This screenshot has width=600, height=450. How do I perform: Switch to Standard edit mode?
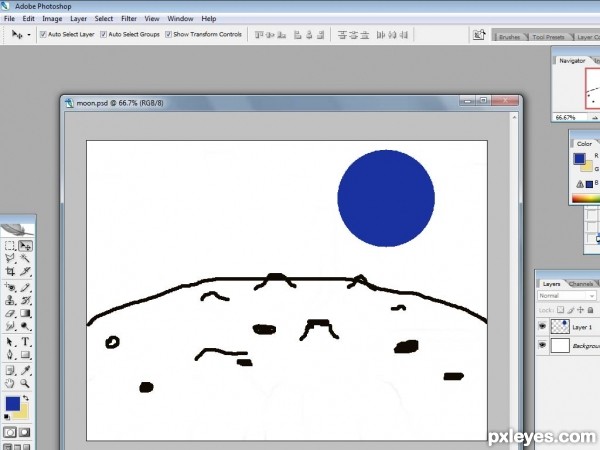(10, 432)
